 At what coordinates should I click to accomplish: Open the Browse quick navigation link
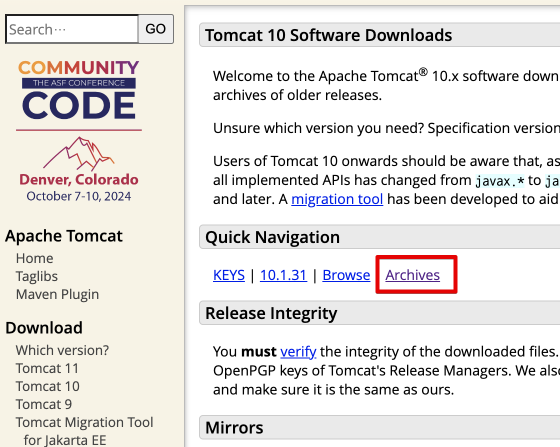point(346,275)
